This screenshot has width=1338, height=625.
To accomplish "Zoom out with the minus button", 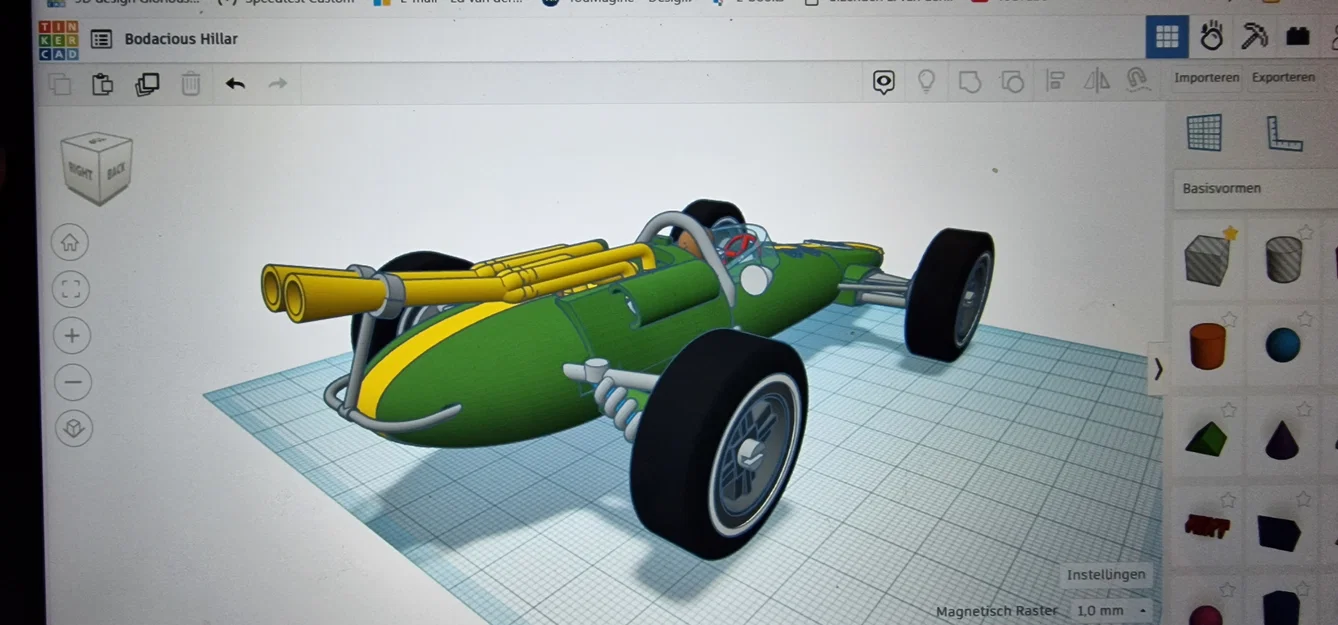I will tap(72, 382).
